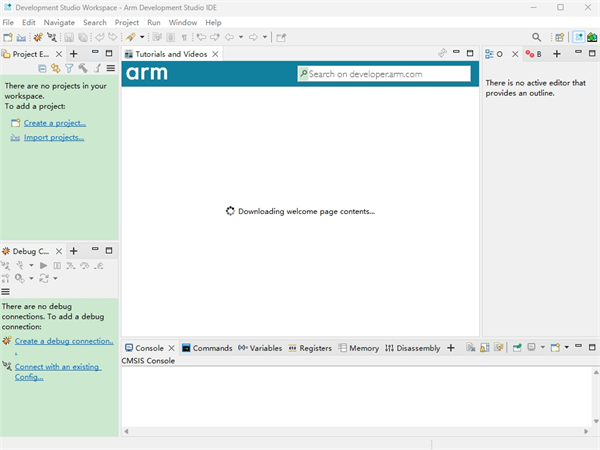Toggle the show whitespace pilcrow icon
Screen dimensions: 600x450
[x=184, y=38]
